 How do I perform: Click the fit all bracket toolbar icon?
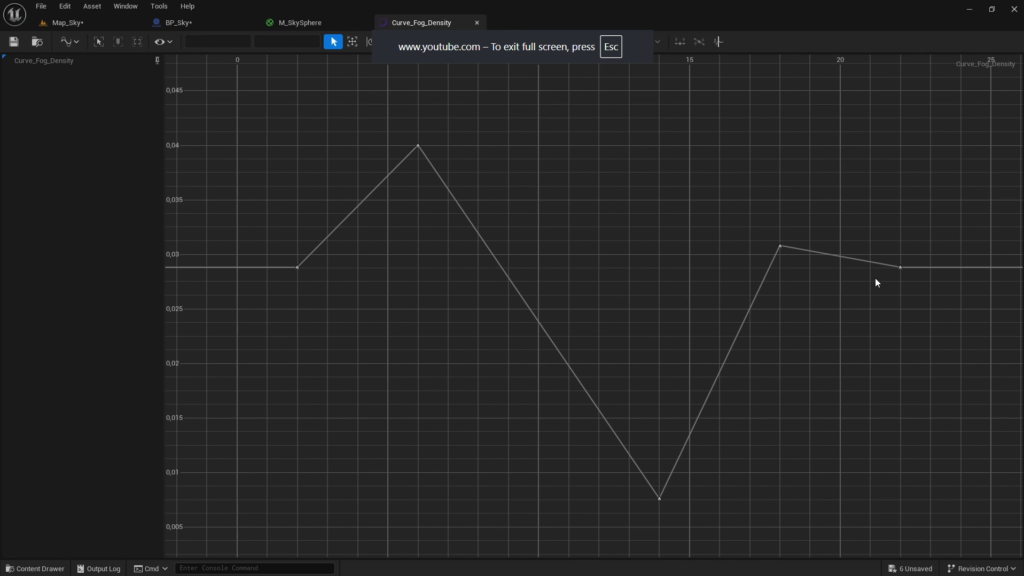(x=137, y=42)
